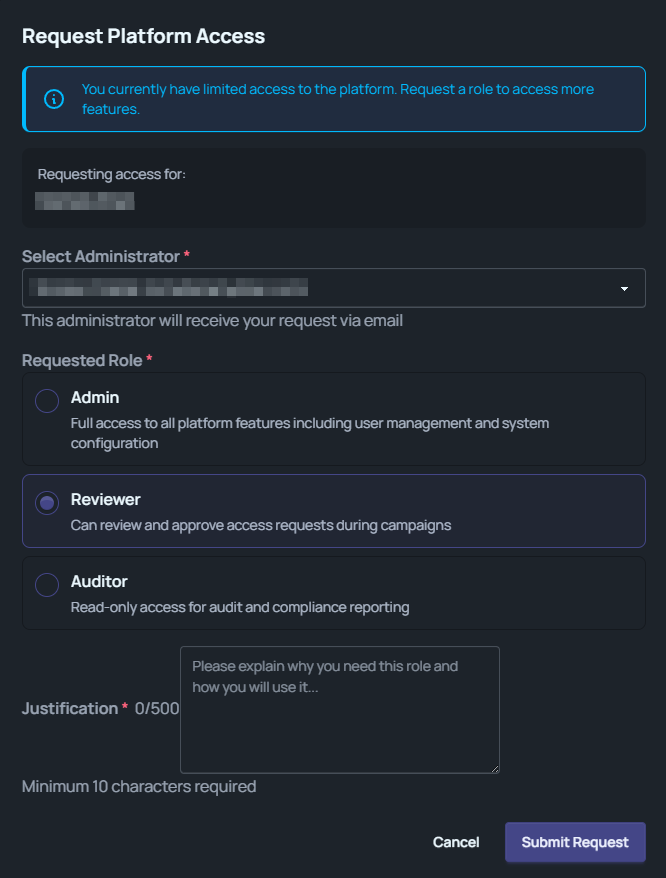Click the Reviewer role card
Viewport: 666px width, 878px height.
click(x=333, y=510)
